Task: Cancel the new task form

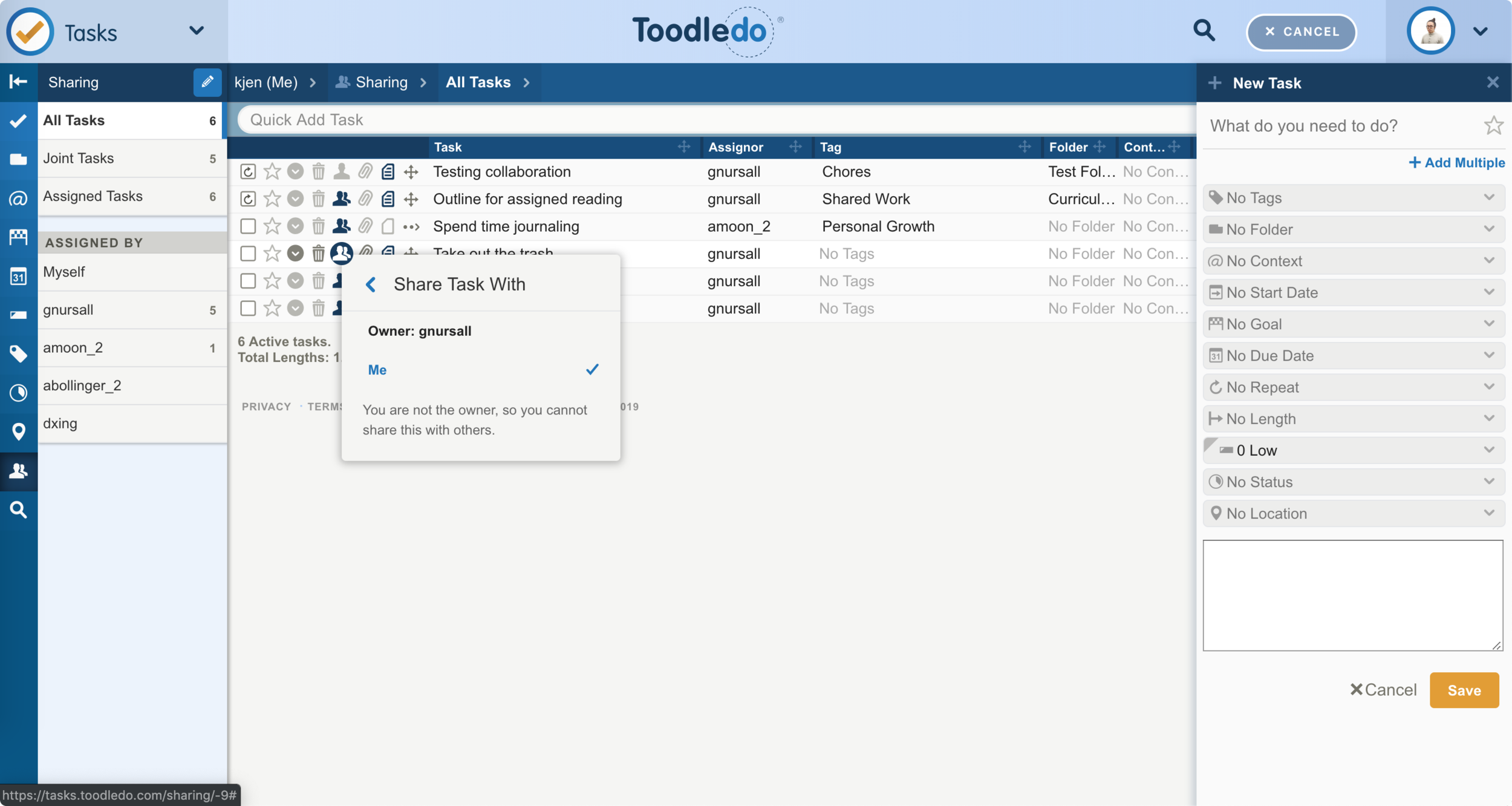Action: coord(1383,690)
